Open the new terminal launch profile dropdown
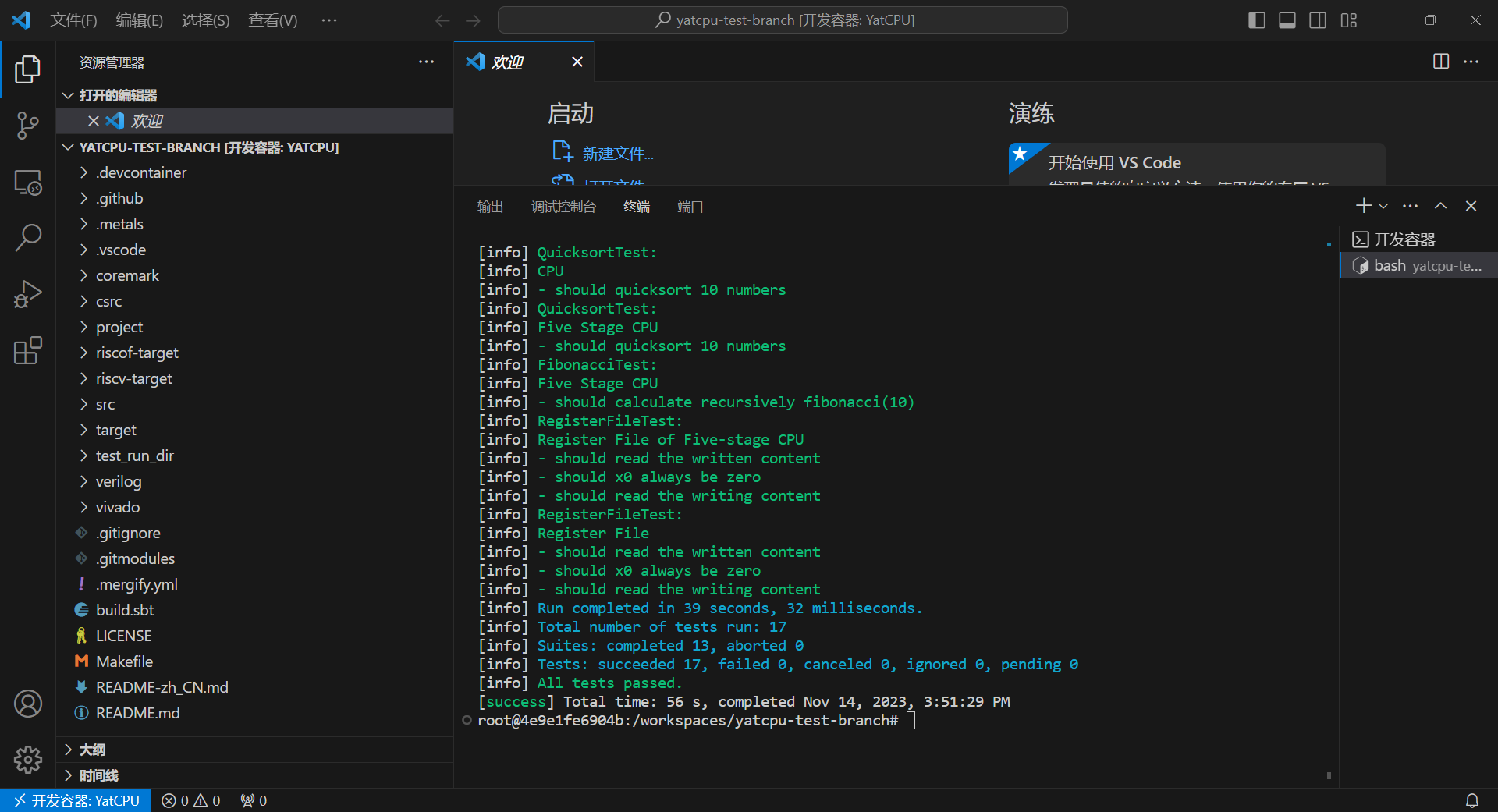 (x=1383, y=206)
